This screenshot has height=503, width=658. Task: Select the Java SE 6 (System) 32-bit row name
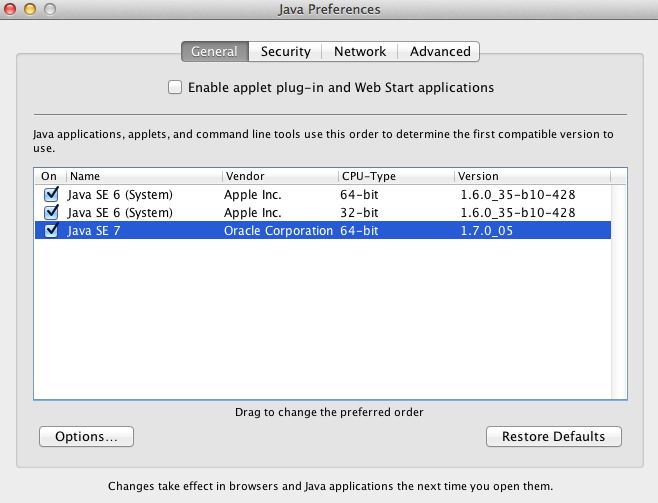coord(120,213)
